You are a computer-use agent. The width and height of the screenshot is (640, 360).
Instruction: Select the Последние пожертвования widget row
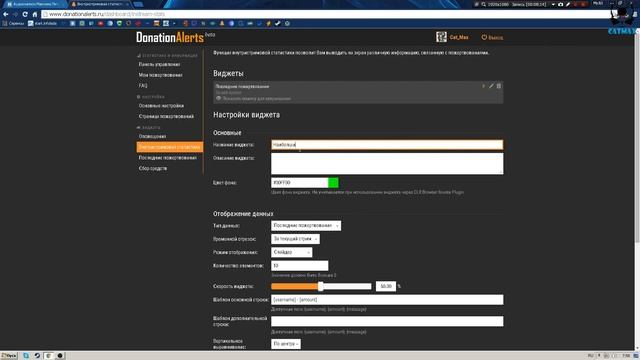click(x=358, y=92)
